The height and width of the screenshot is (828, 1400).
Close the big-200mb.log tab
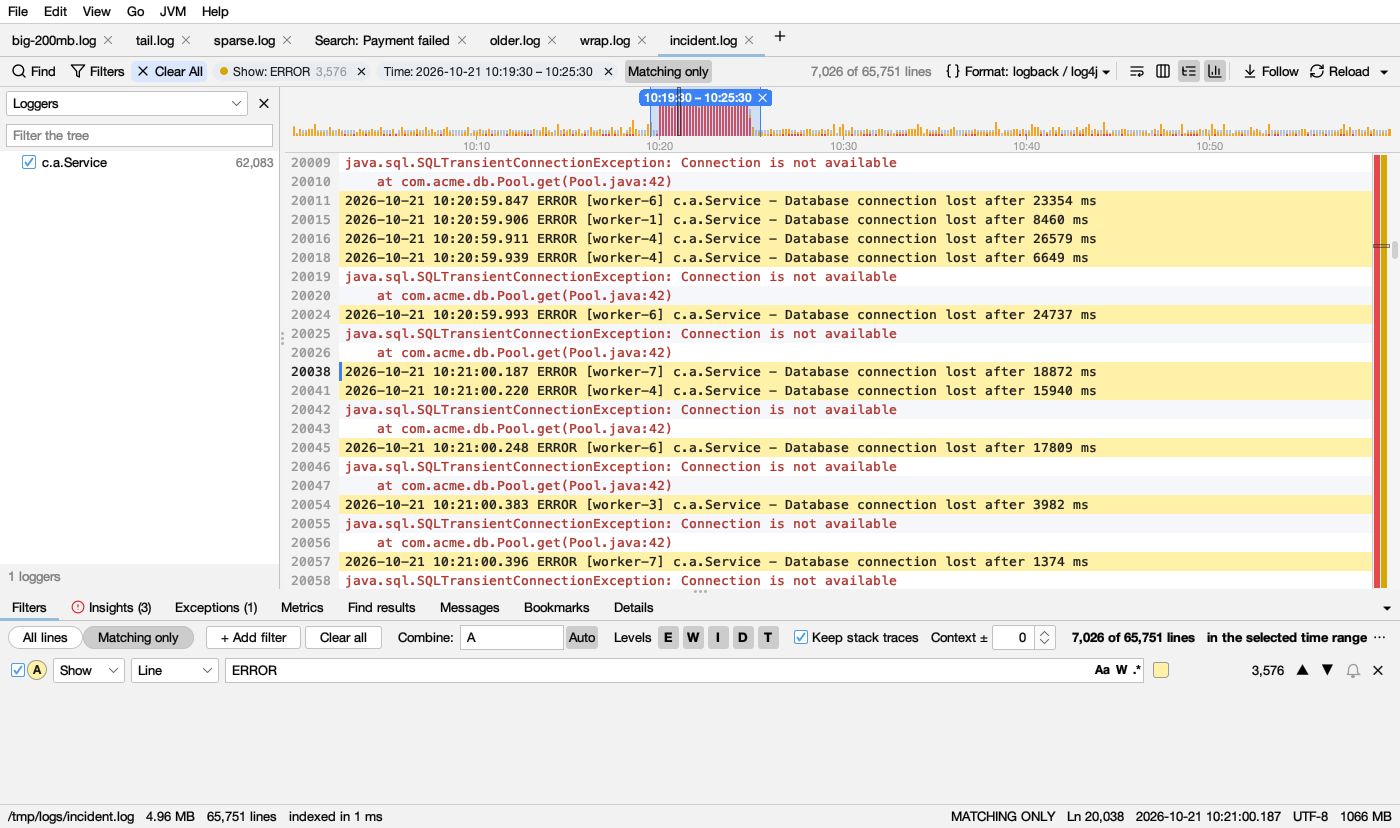[x=109, y=41]
